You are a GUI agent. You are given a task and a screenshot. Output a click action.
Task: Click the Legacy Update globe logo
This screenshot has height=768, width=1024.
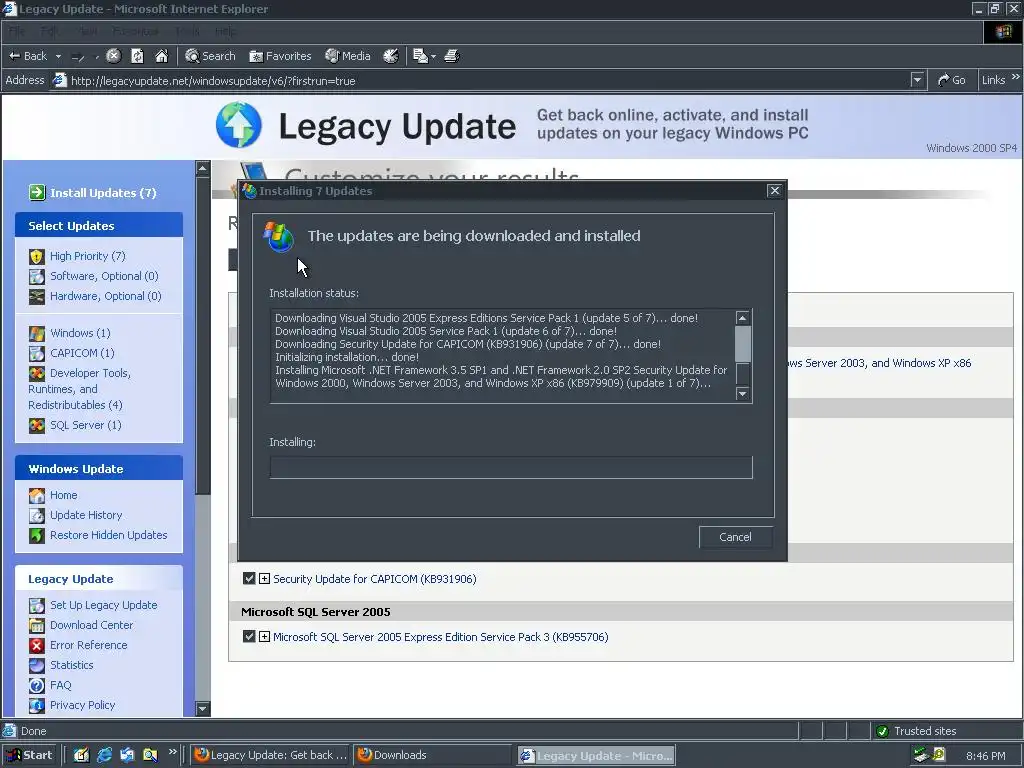pos(238,125)
